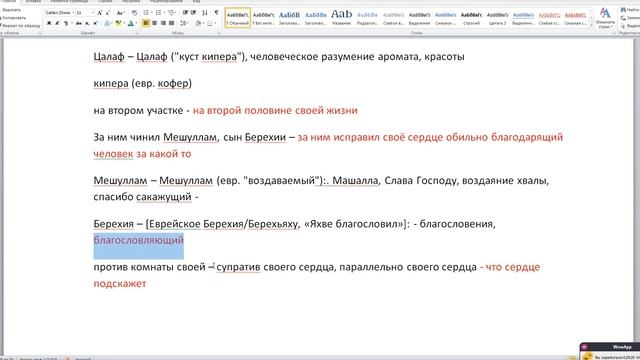Click the highlighted word благословляющий
Screen dimensions: 640x360
tap(138, 240)
